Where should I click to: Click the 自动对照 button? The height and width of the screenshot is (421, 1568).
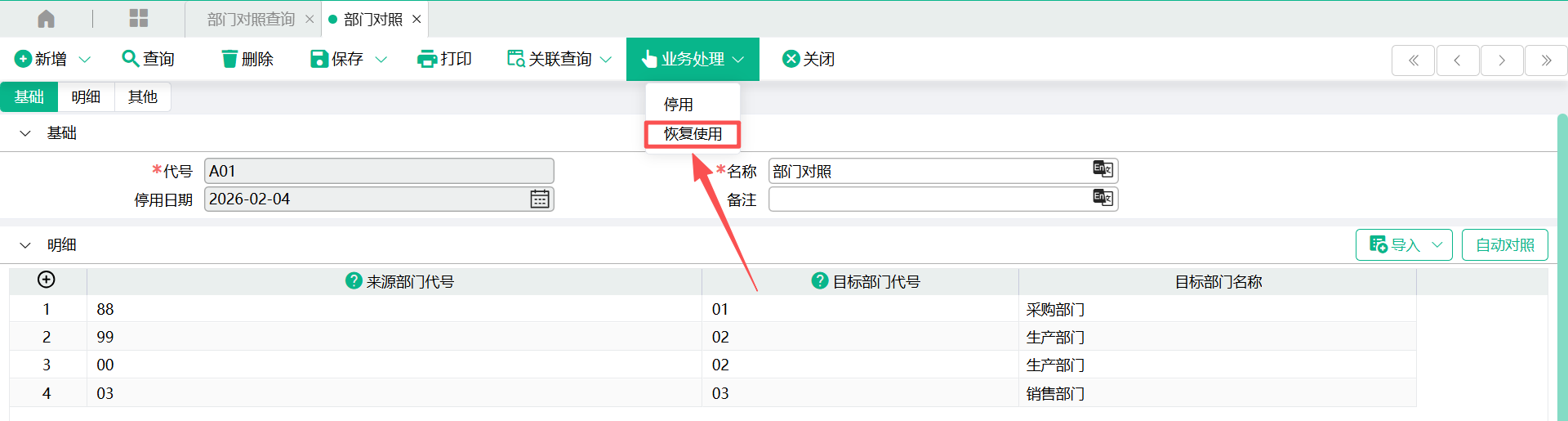[x=1504, y=245]
